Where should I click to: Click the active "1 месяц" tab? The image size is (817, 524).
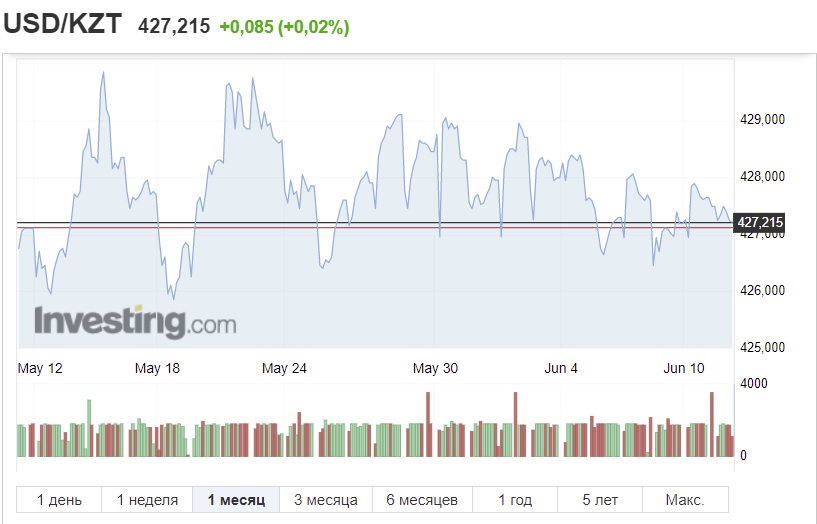236,500
